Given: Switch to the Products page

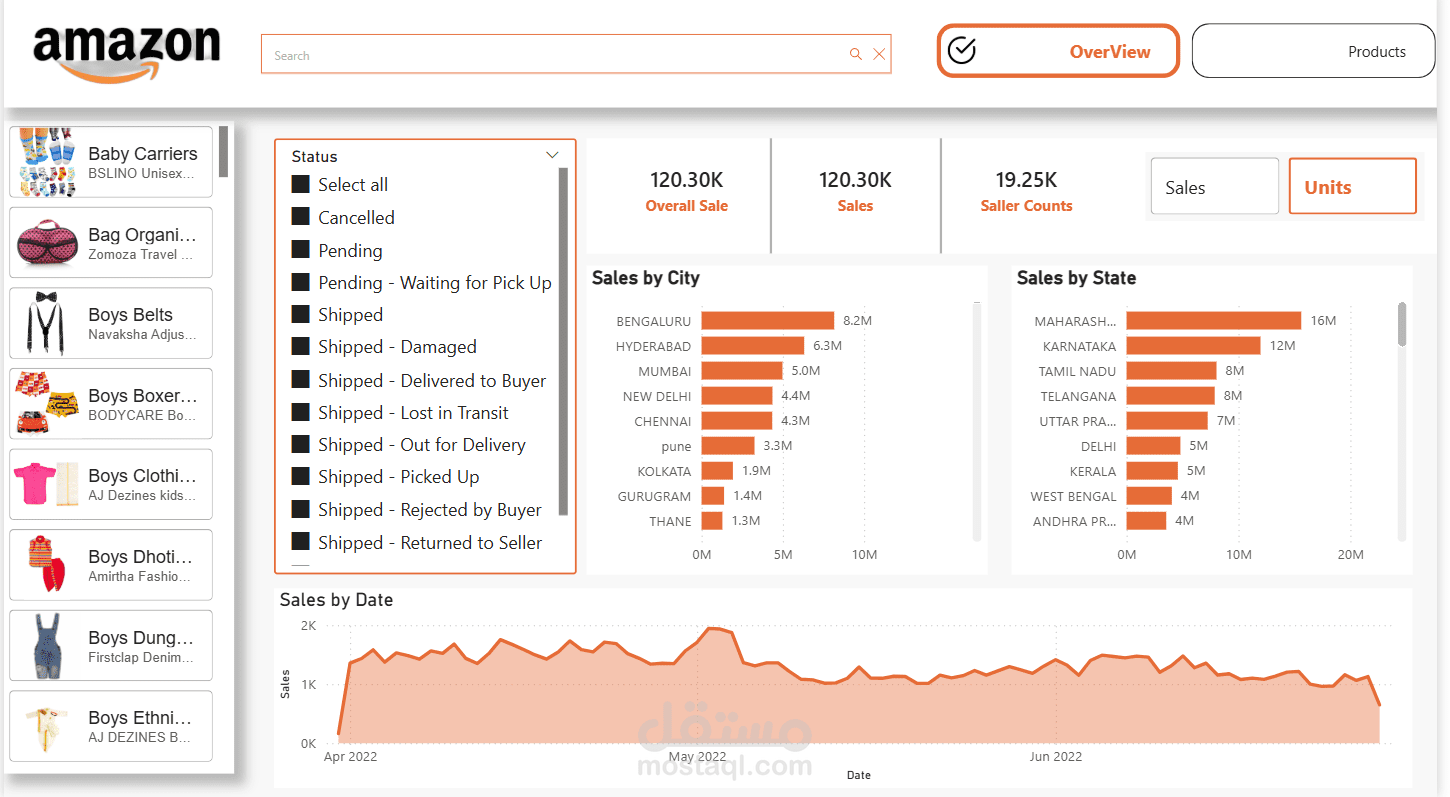Looking at the screenshot, I should [x=1313, y=51].
